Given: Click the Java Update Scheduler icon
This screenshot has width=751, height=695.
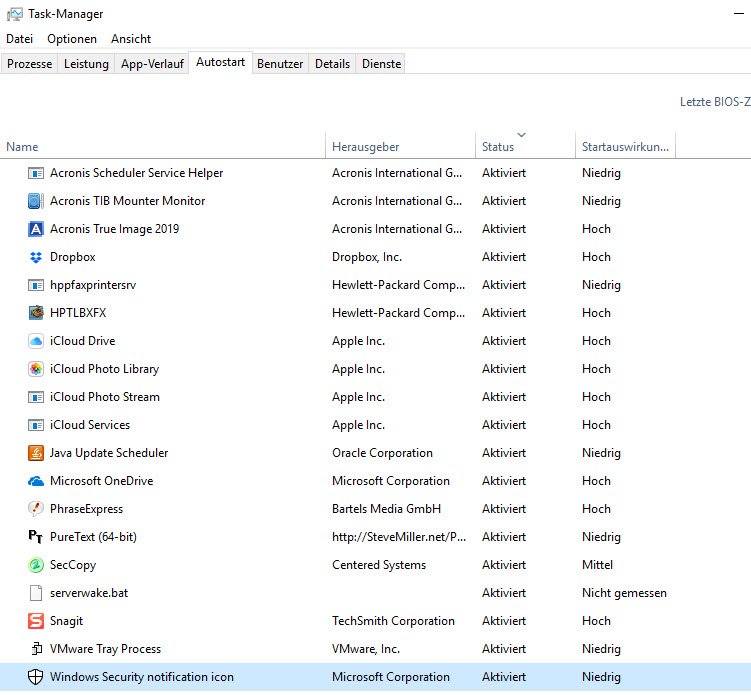Looking at the screenshot, I should [x=36, y=453].
